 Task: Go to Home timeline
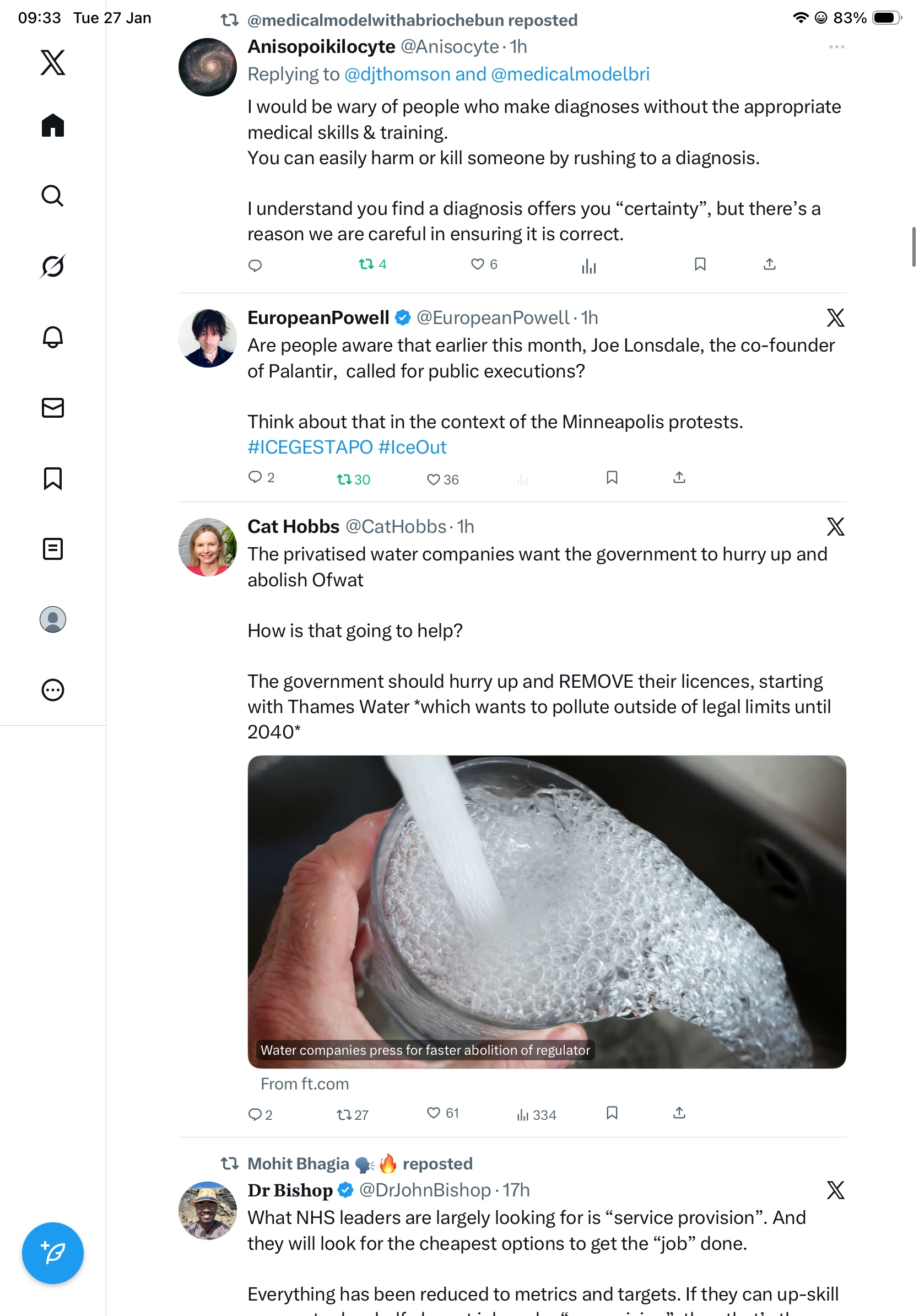[x=53, y=126]
